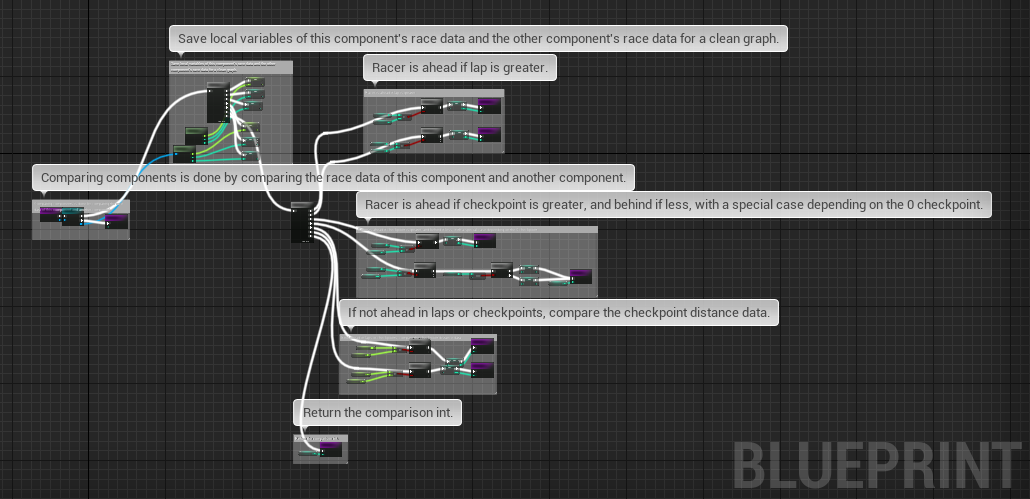Select the upper branch node in the checkpoint distance group
This screenshot has width=1030, height=499.
tap(419, 345)
